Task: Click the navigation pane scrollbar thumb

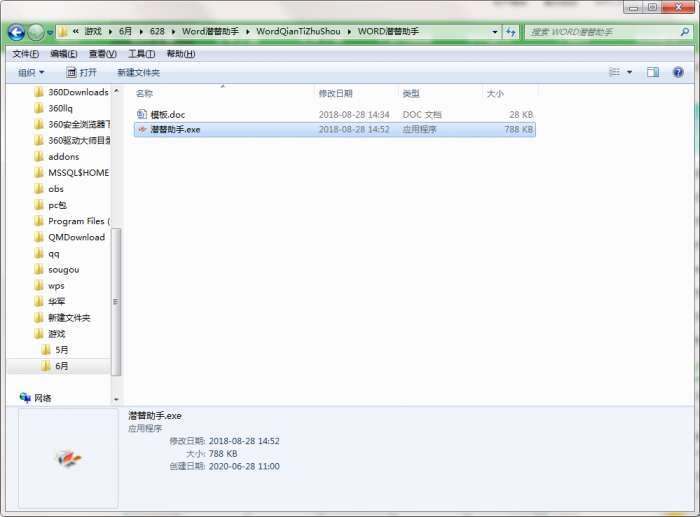Action: 116,302
